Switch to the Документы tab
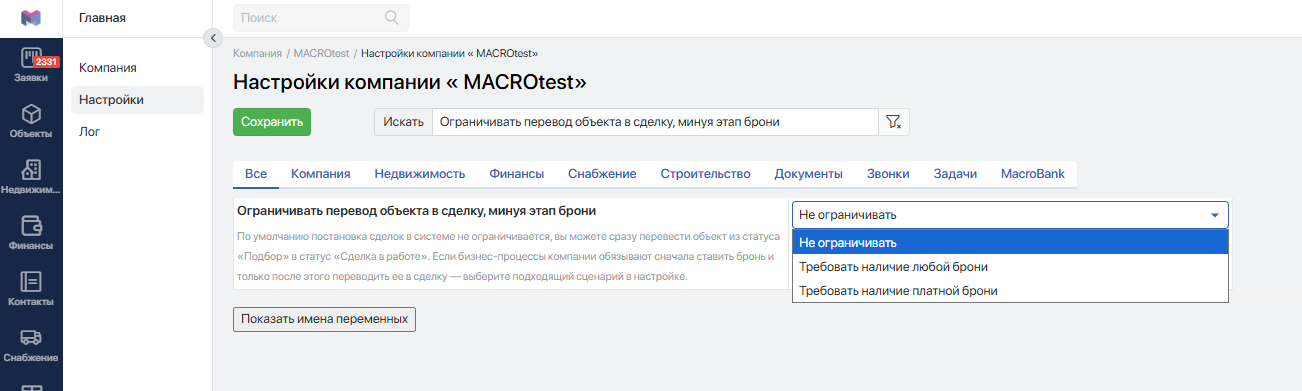 [809, 174]
